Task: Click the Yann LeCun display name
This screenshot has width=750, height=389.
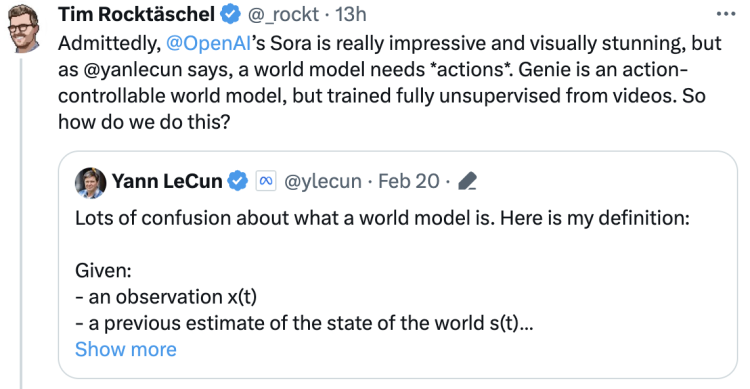Action: [167, 181]
